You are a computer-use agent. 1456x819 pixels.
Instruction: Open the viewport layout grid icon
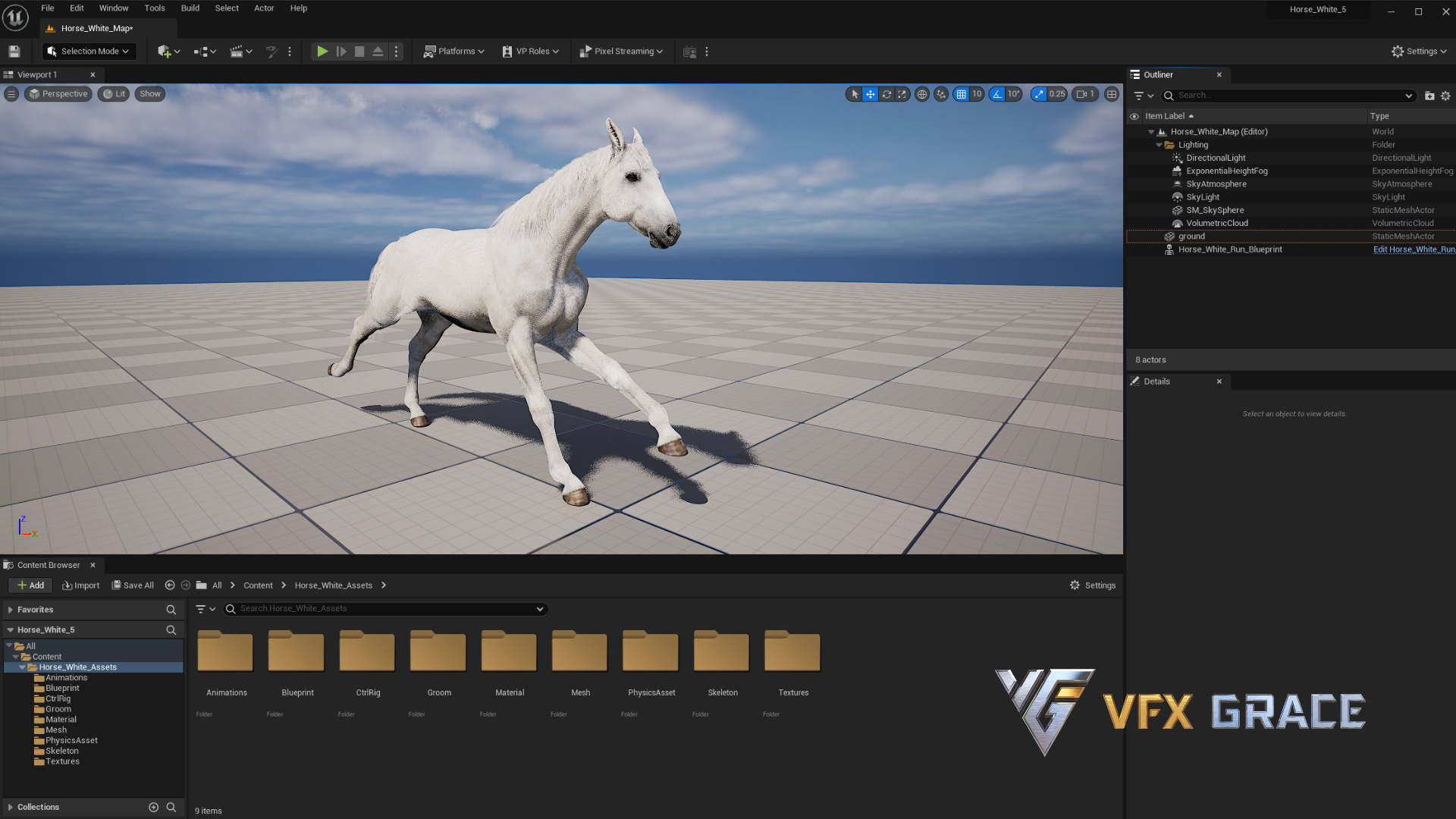(1112, 94)
